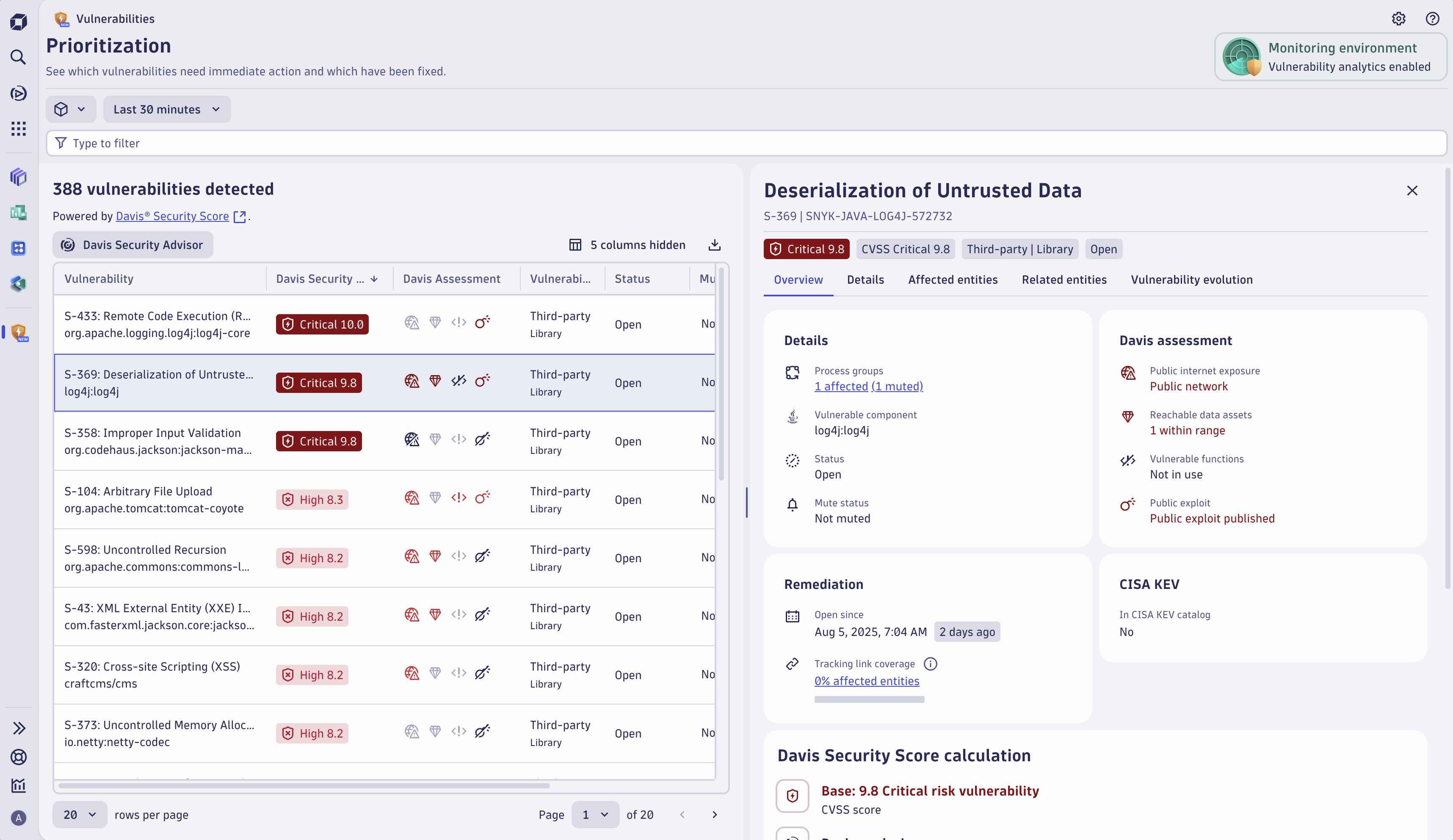Open settings via the gear icon
Screen dimensions: 1453x840
point(1399,19)
